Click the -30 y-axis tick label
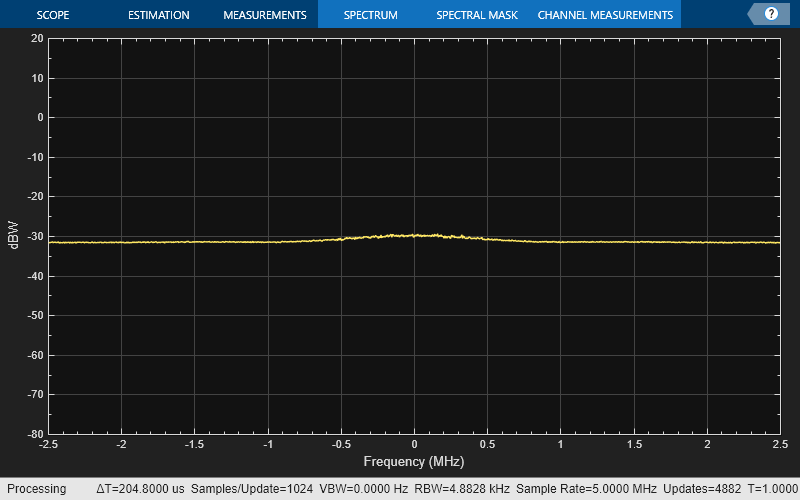The image size is (800, 500). tap(35, 236)
